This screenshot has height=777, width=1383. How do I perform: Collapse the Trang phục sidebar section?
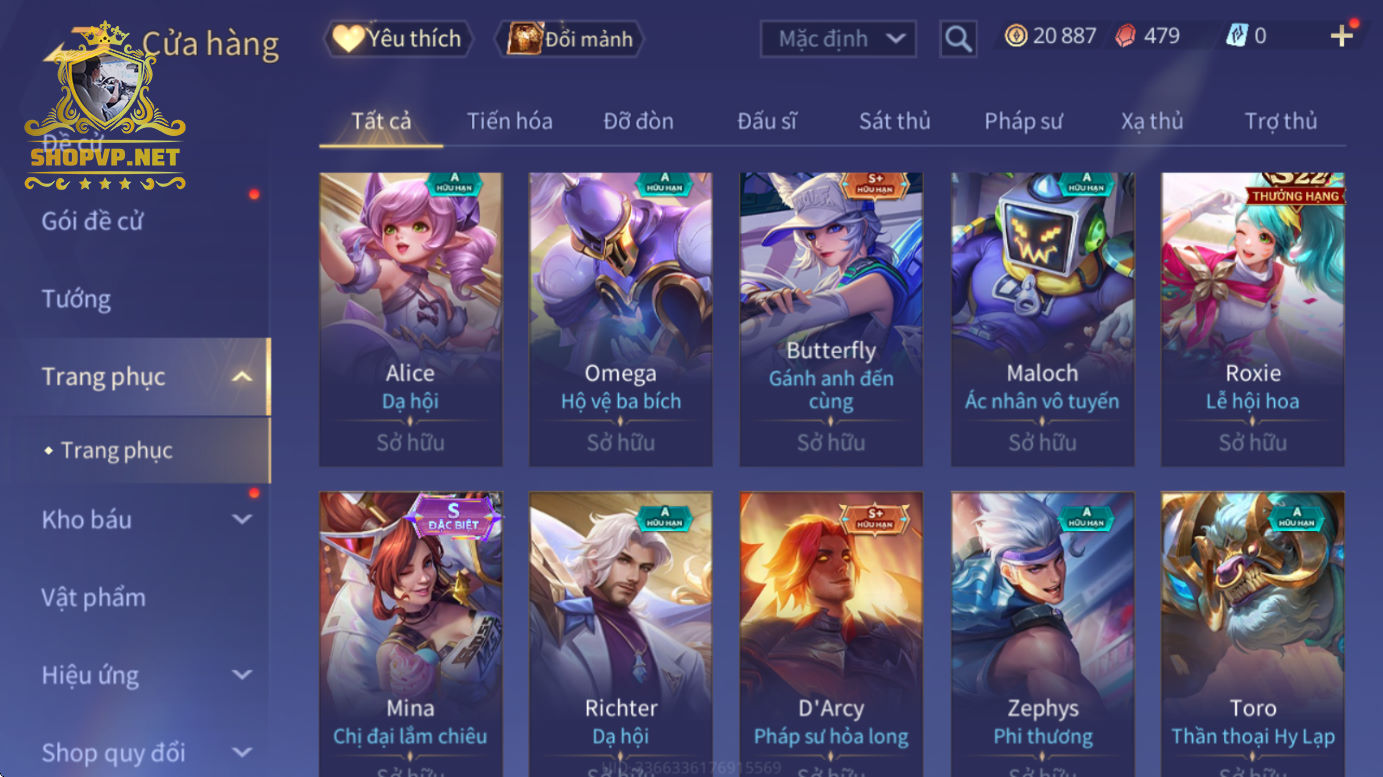pos(241,377)
